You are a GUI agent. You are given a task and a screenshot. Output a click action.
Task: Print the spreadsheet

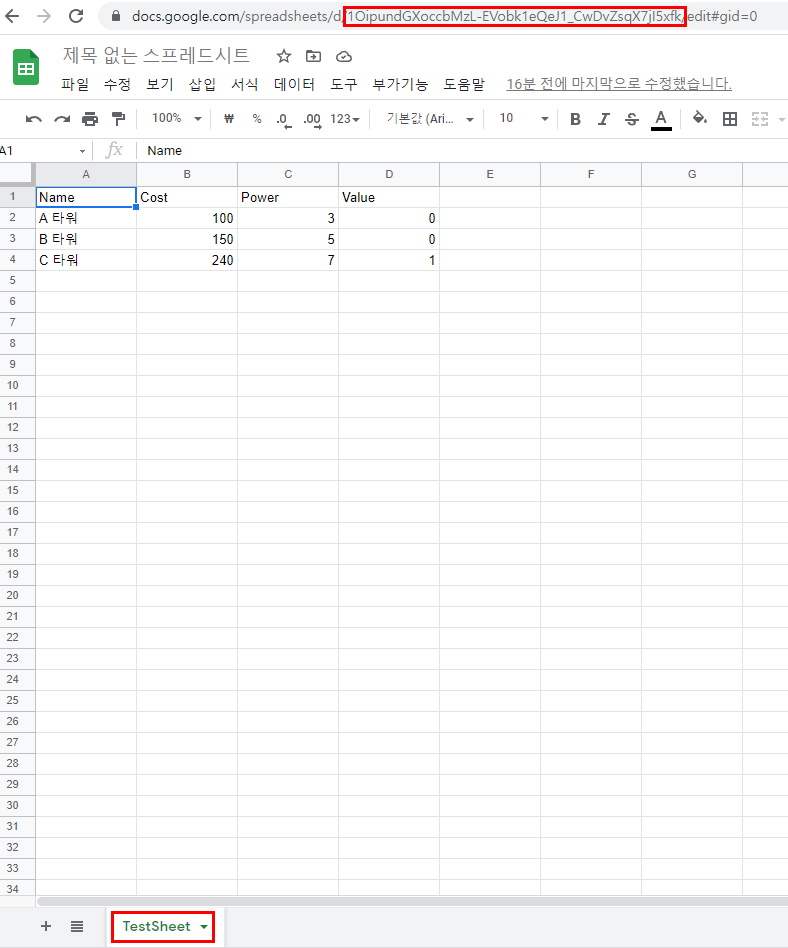point(90,119)
